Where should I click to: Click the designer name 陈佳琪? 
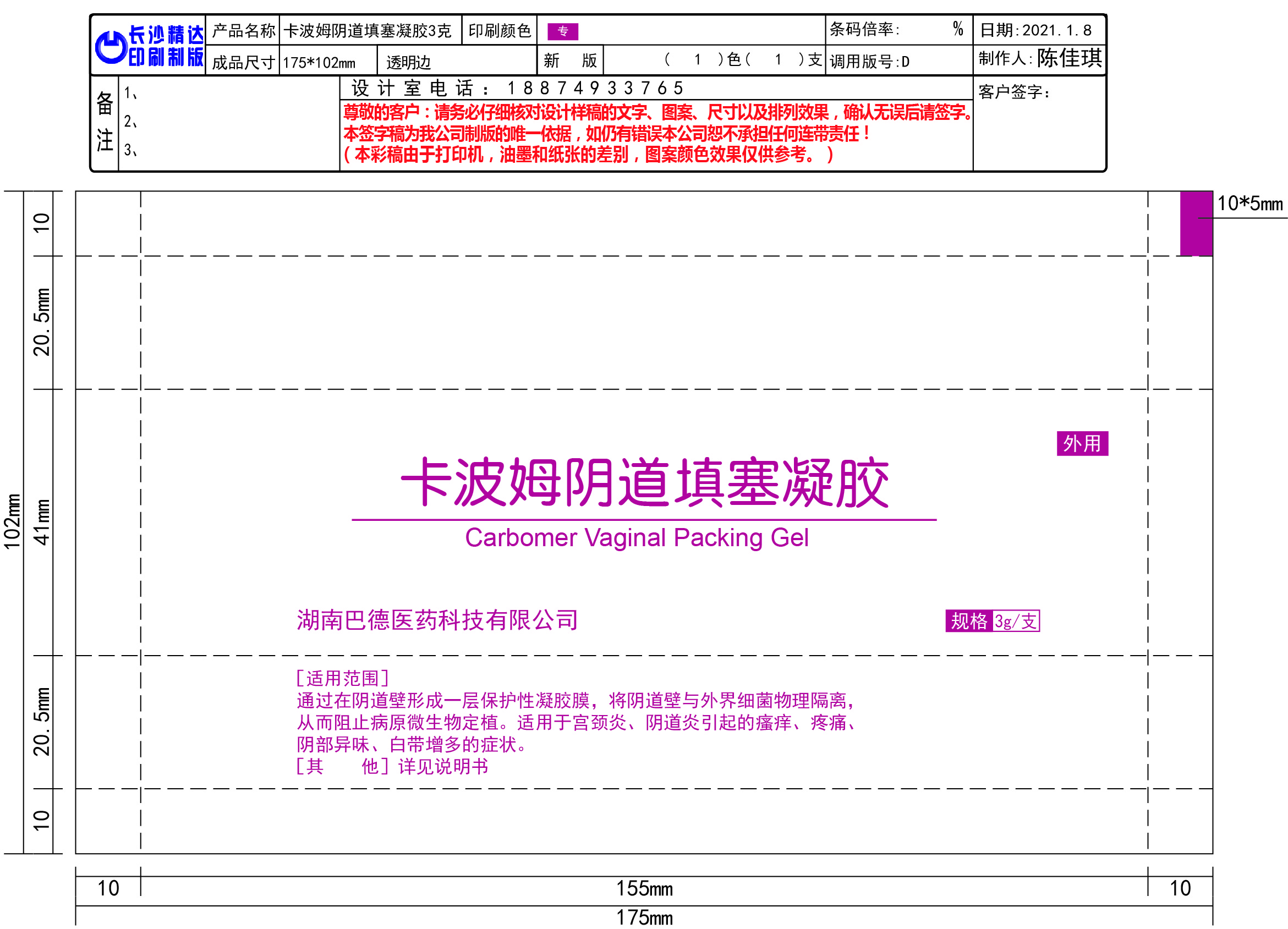1070,58
